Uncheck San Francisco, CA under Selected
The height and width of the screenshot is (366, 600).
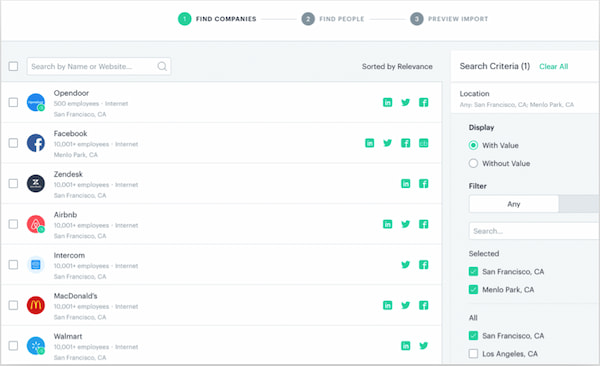[x=473, y=271]
